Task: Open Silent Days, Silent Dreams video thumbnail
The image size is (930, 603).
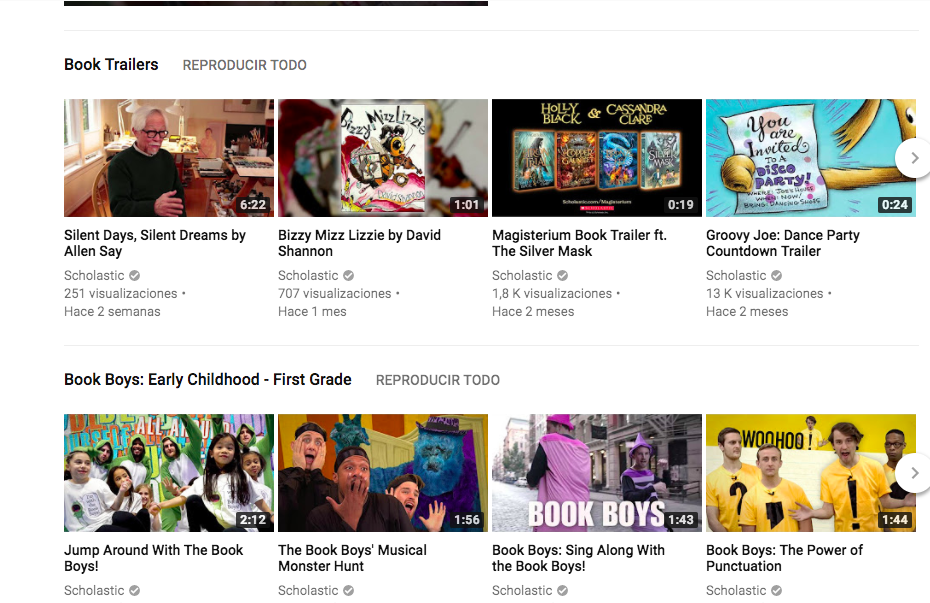Action: click(x=168, y=157)
